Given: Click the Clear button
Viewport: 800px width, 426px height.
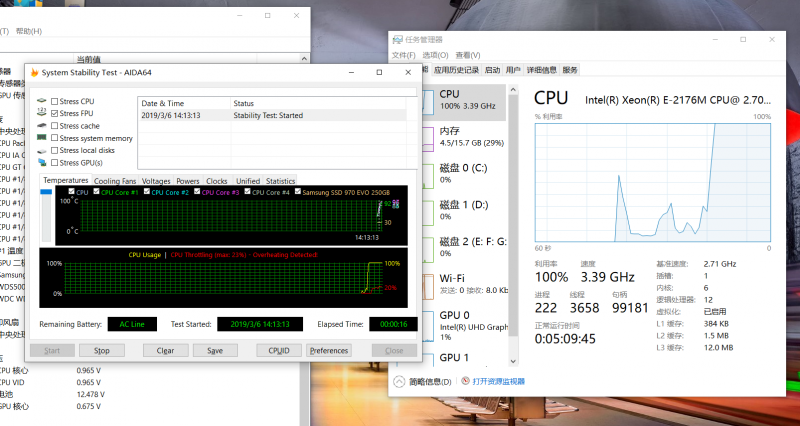Looking at the screenshot, I should point(165,350).
